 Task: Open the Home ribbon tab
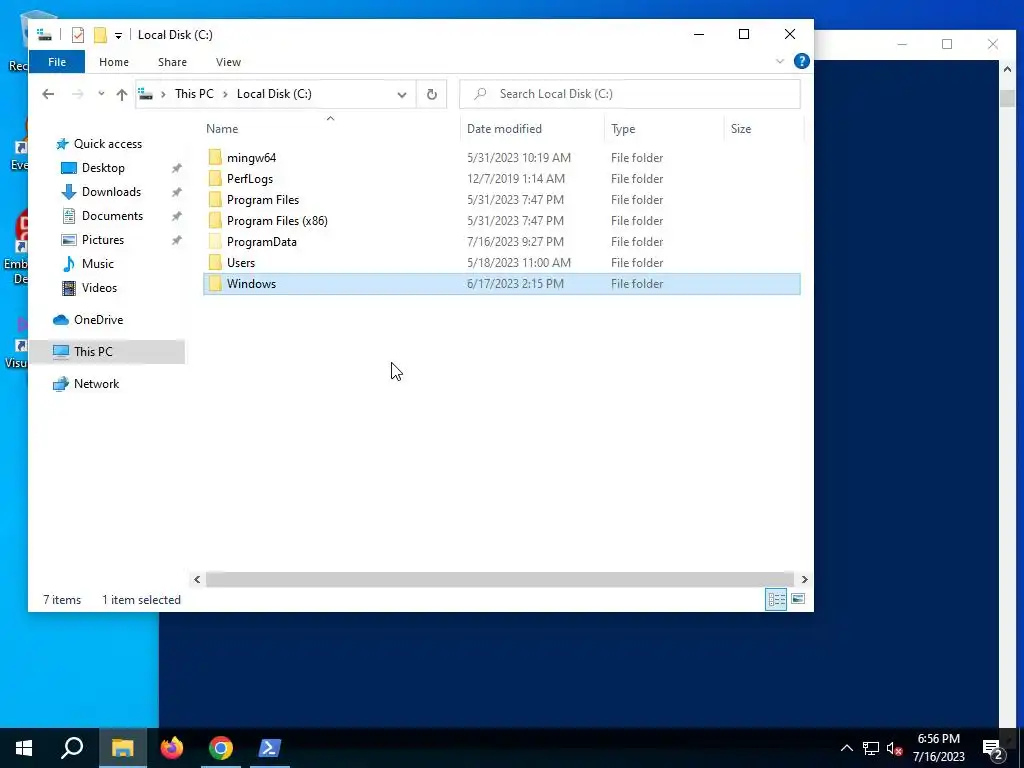(x=114, y=62)
